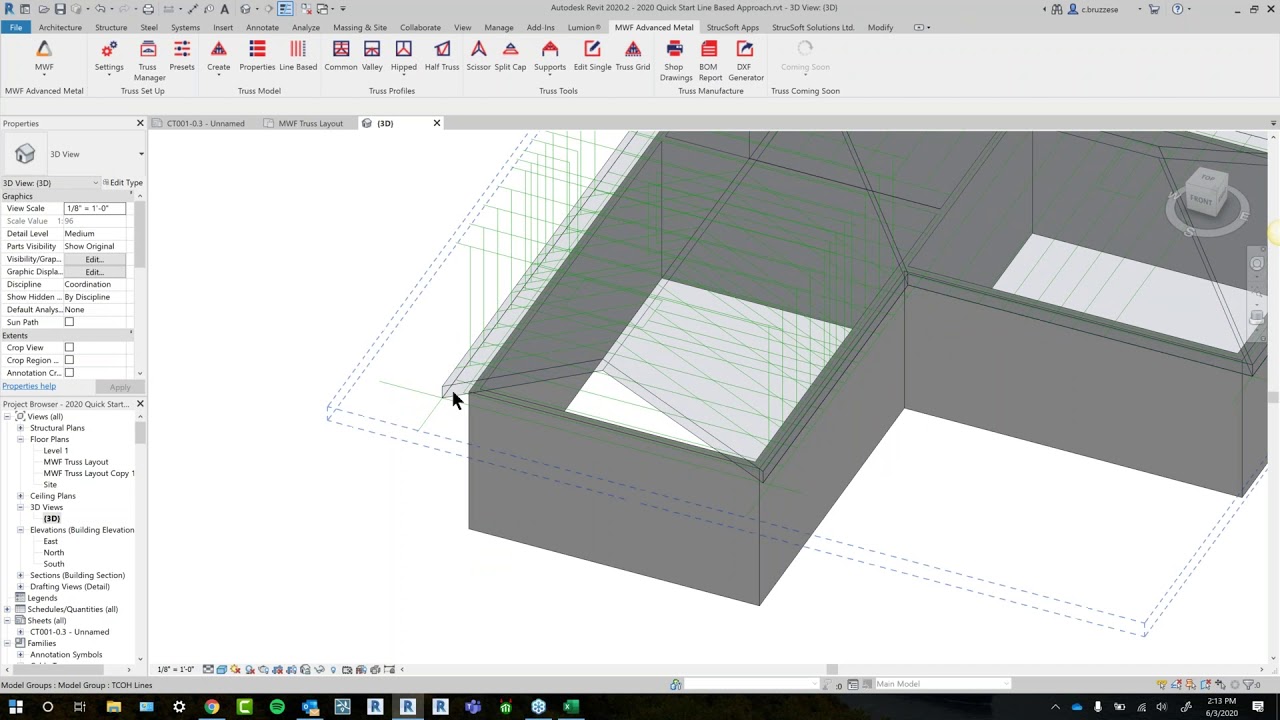The image size is (1280, 720).
Task: Open the Truss Manager
Action: [x=149, y=60]
